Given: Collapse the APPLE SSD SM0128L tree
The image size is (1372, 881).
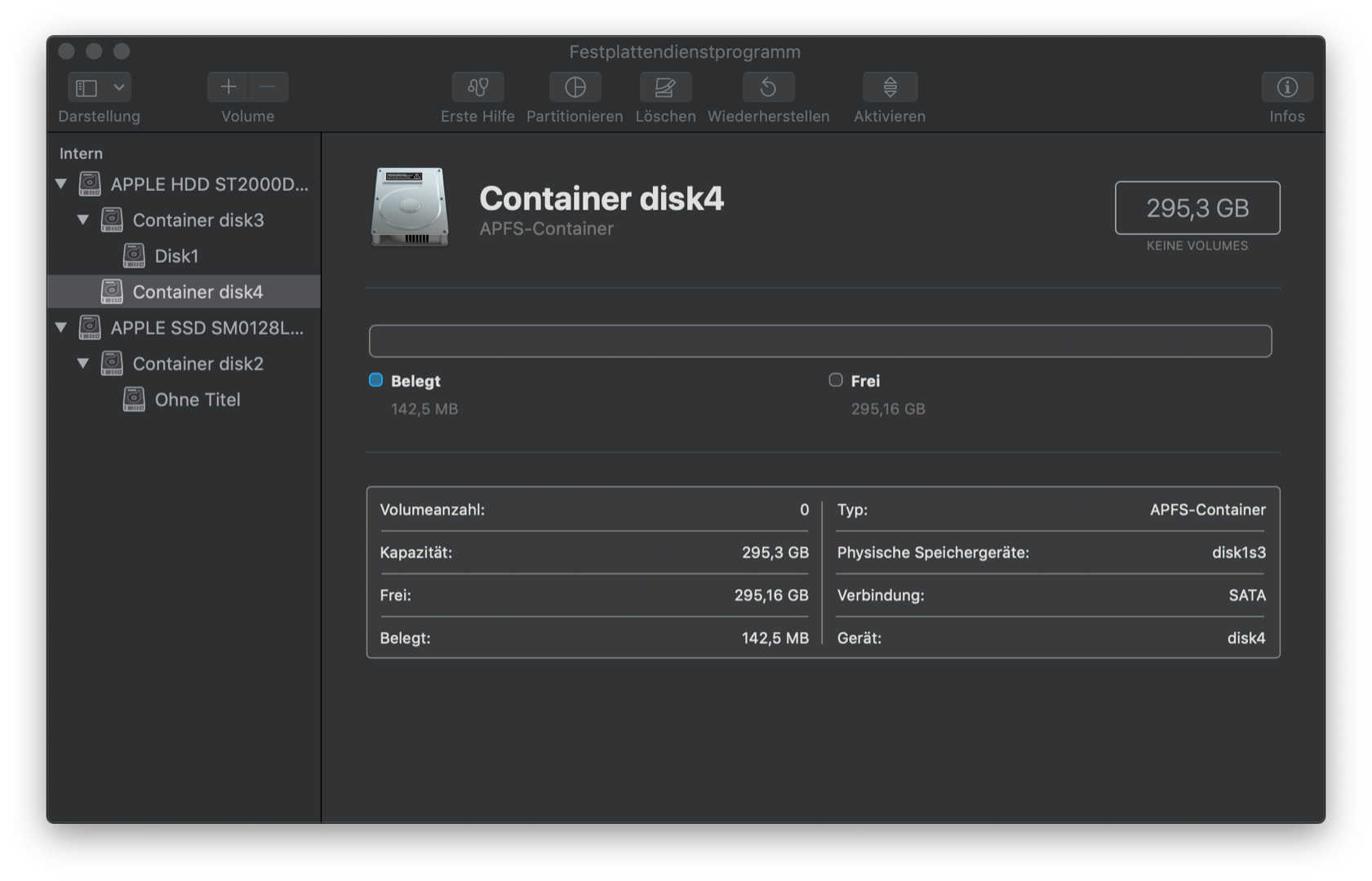Looking at the screenshot, I should (x=61, y=328).
